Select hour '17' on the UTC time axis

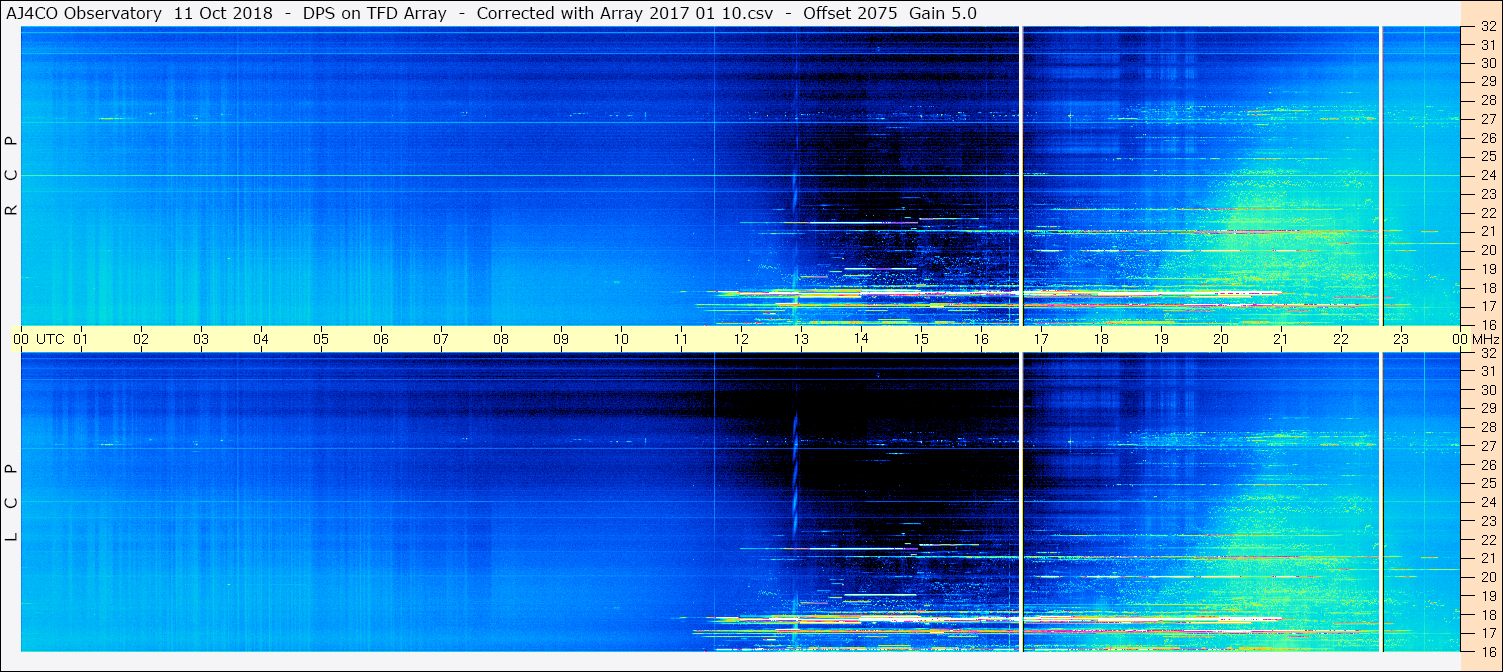click(x=1041, y=339)
